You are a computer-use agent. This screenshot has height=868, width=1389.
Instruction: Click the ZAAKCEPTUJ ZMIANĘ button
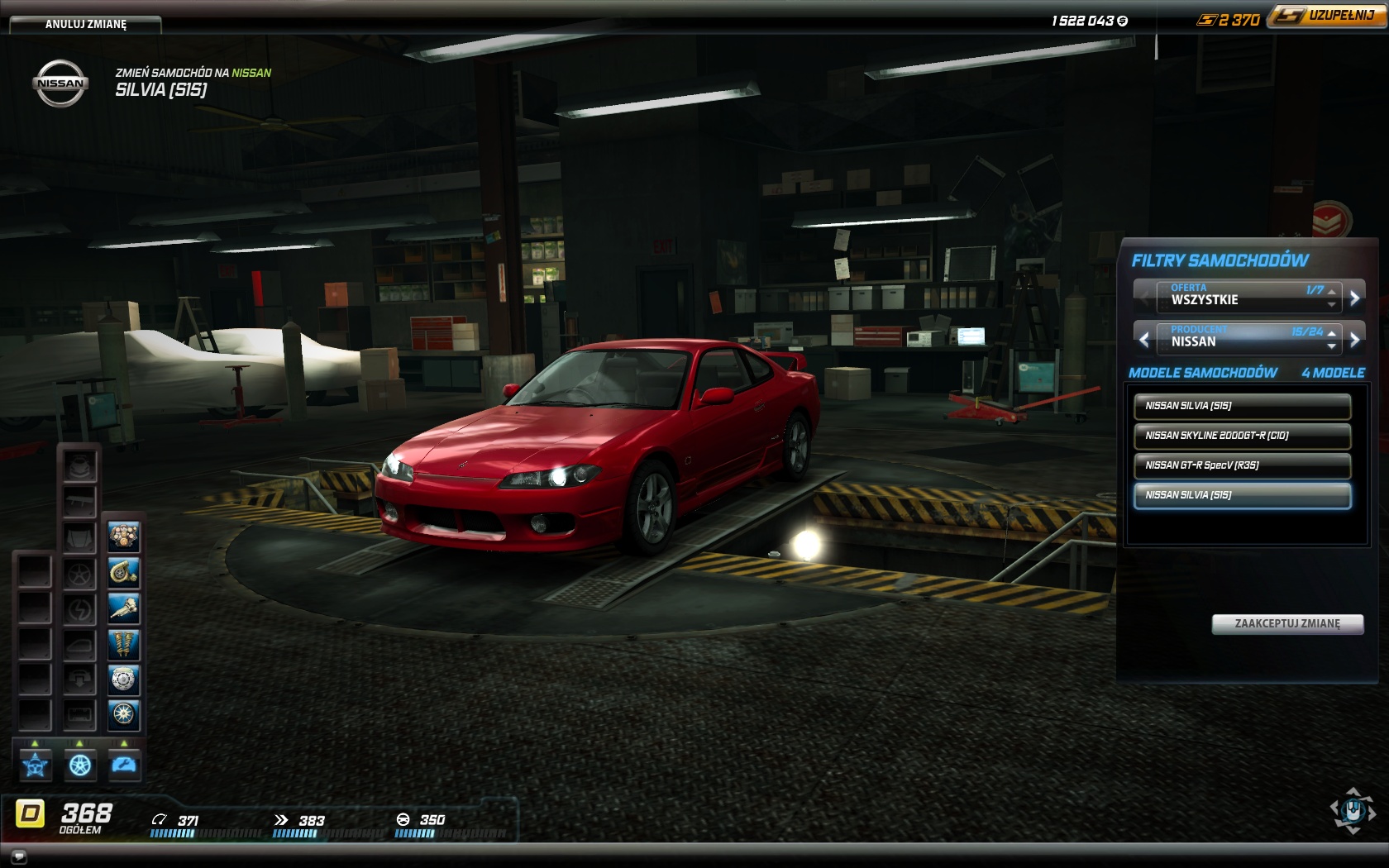(x=1287, y=624)
